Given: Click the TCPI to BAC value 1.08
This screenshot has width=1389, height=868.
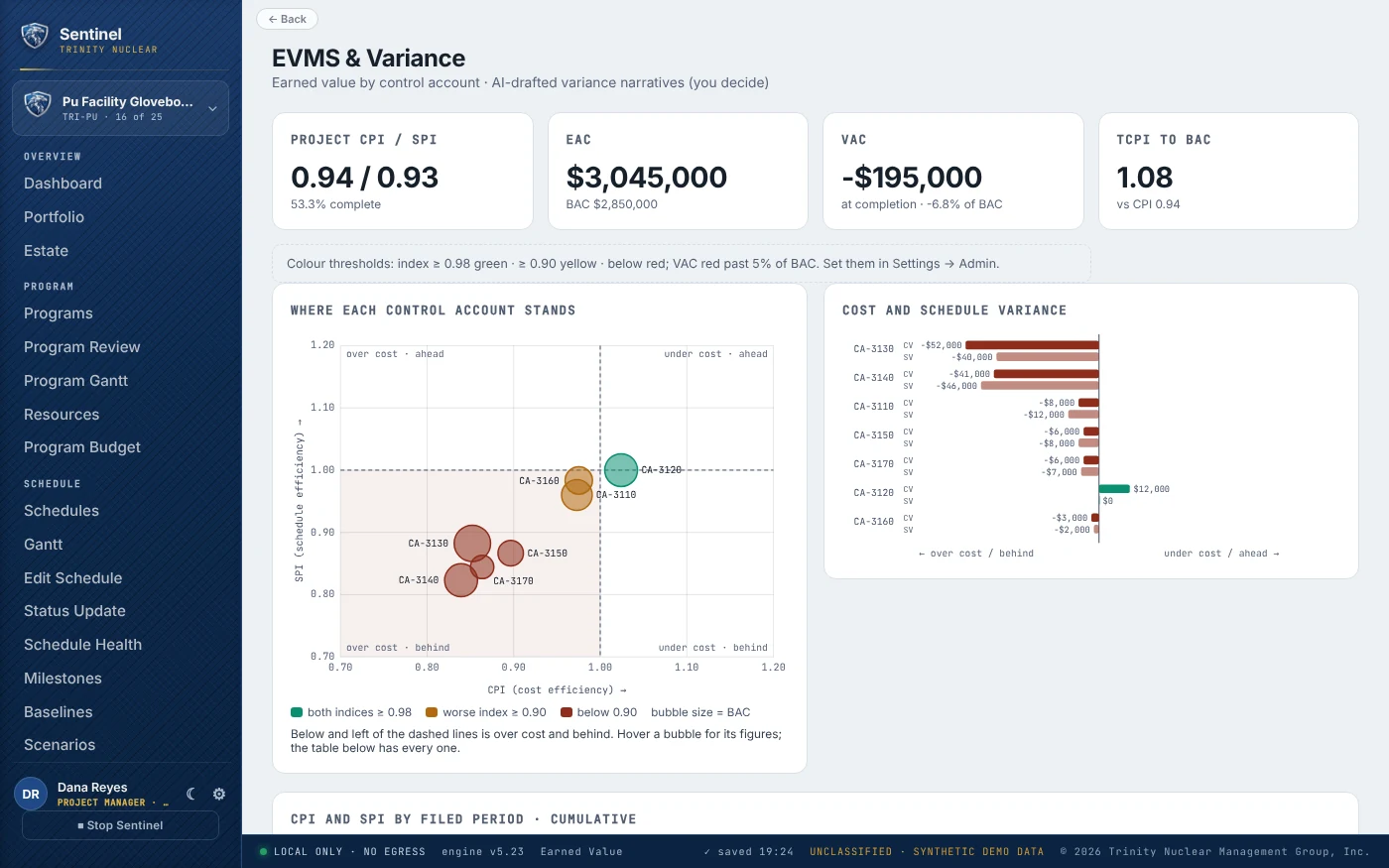Looking at the screenshot, I should (1145, 178).
